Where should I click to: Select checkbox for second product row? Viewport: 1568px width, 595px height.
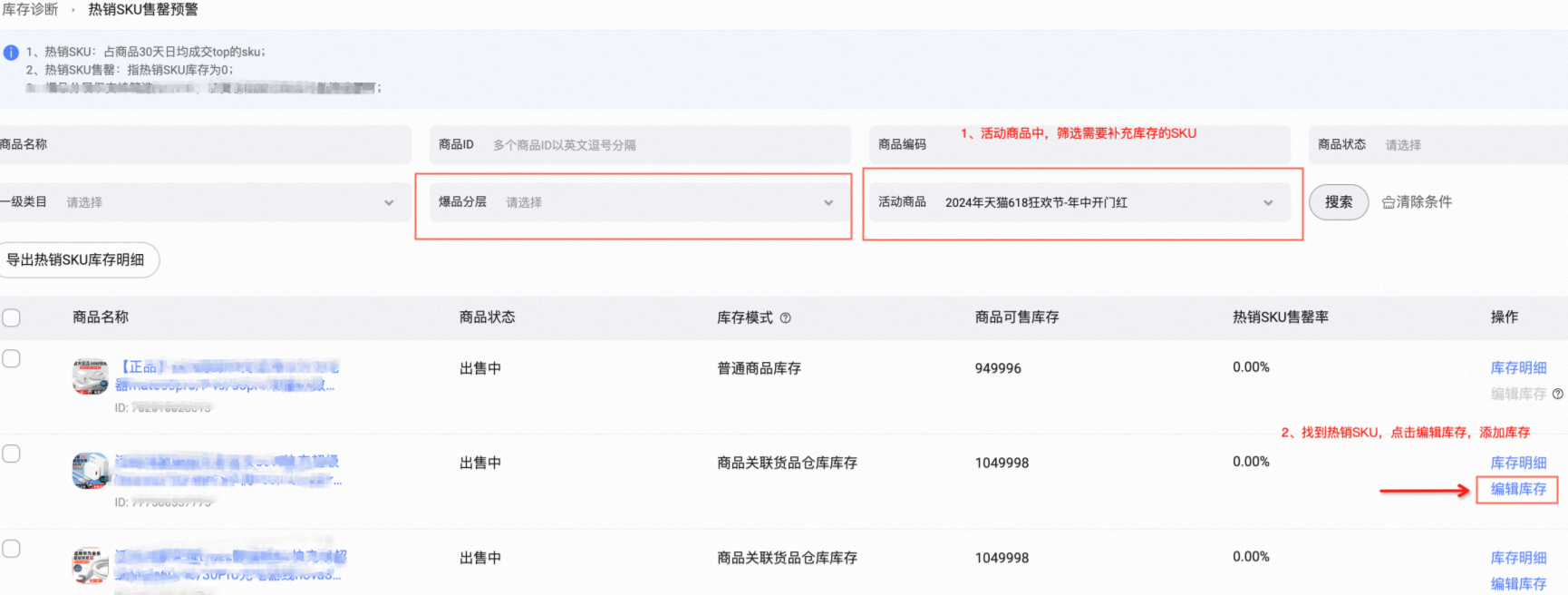click(11, 454)
